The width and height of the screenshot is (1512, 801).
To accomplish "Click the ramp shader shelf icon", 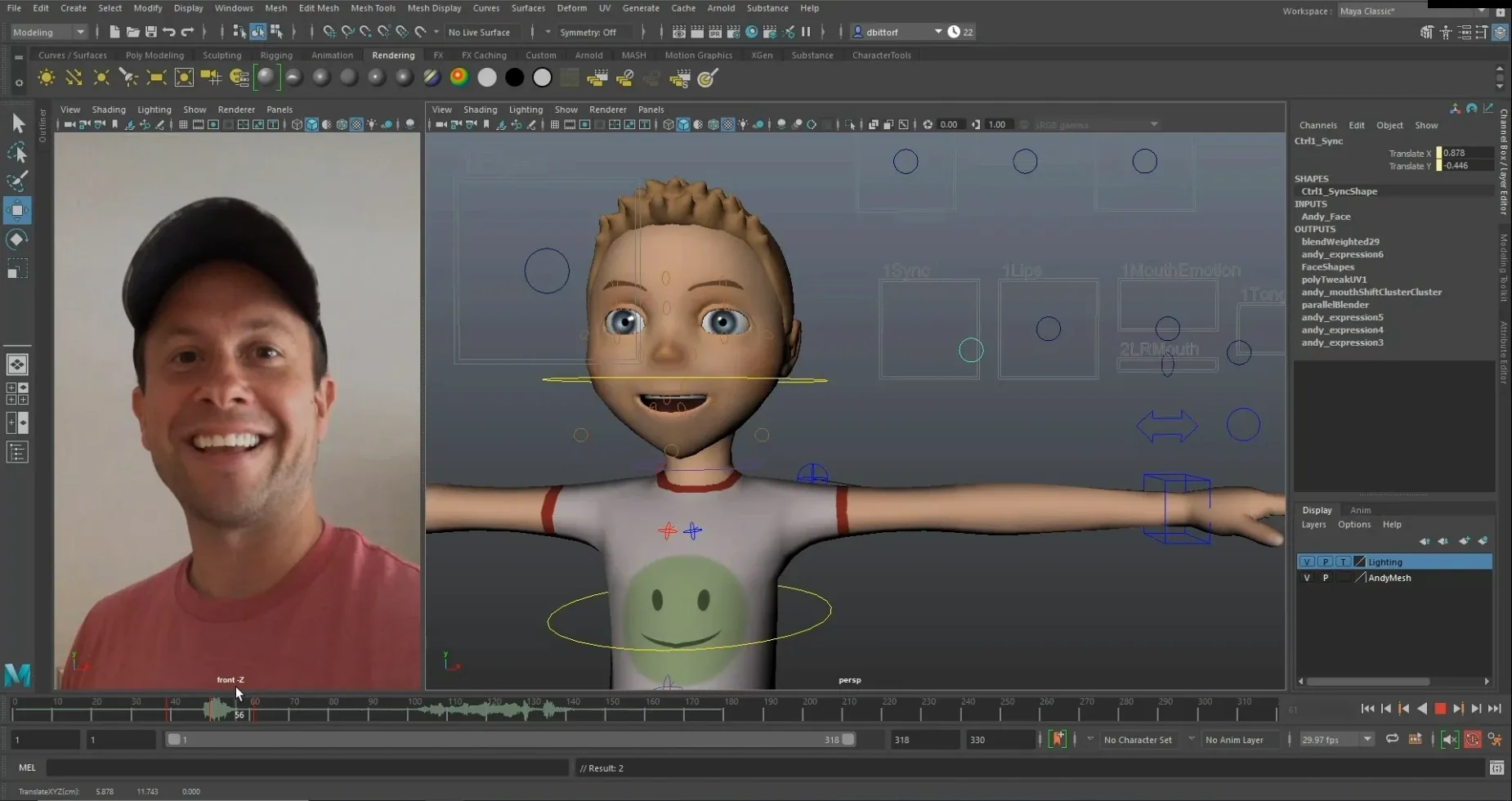I will [x=459, y=78].
